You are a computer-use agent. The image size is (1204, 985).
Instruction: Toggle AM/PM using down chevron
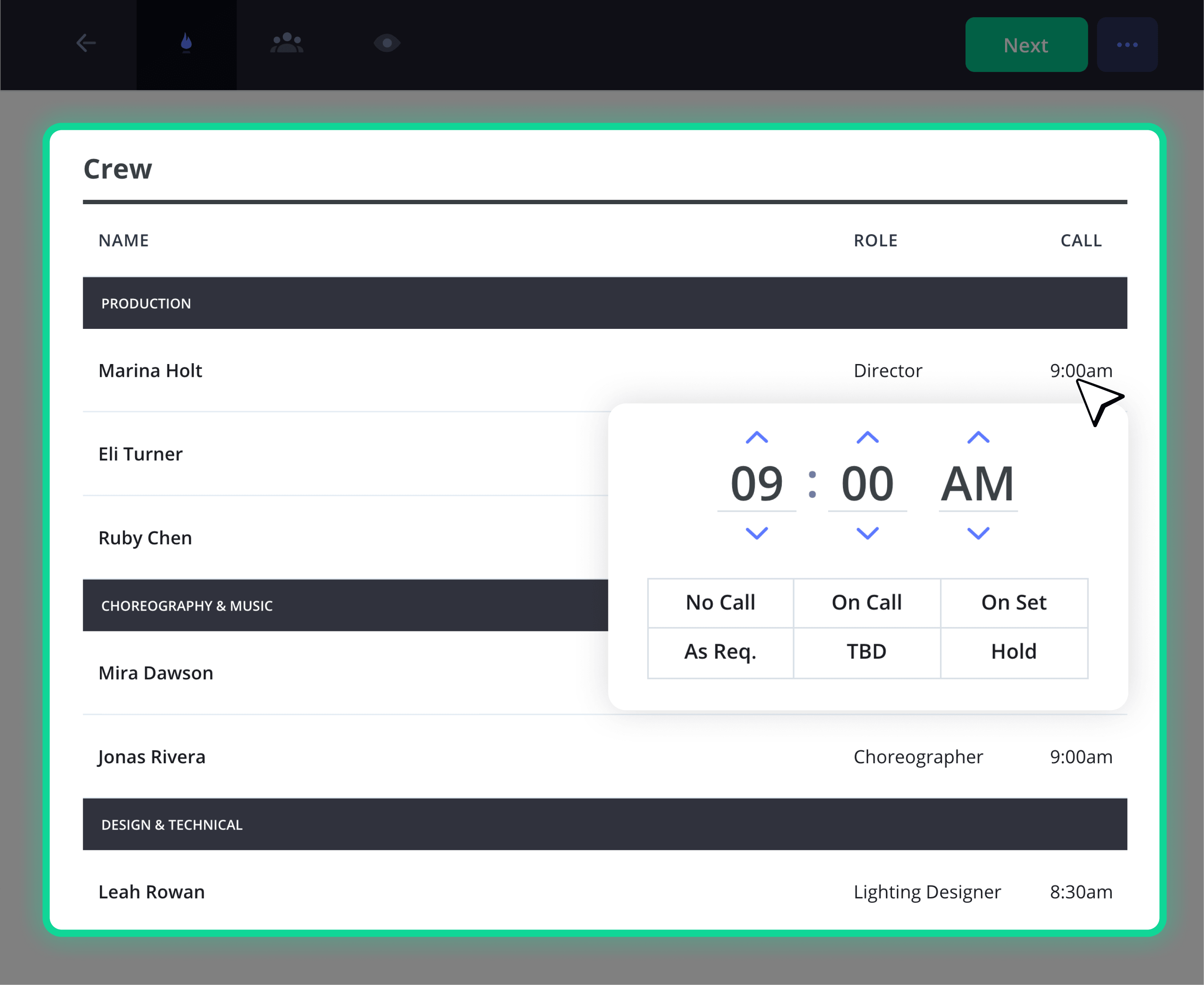click(x=978, y=533)
